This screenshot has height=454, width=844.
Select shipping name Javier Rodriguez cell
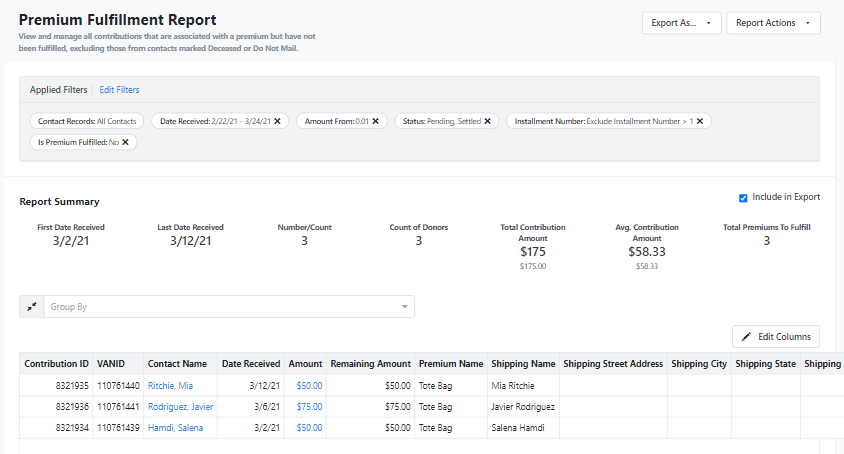[x=523, y=407]
